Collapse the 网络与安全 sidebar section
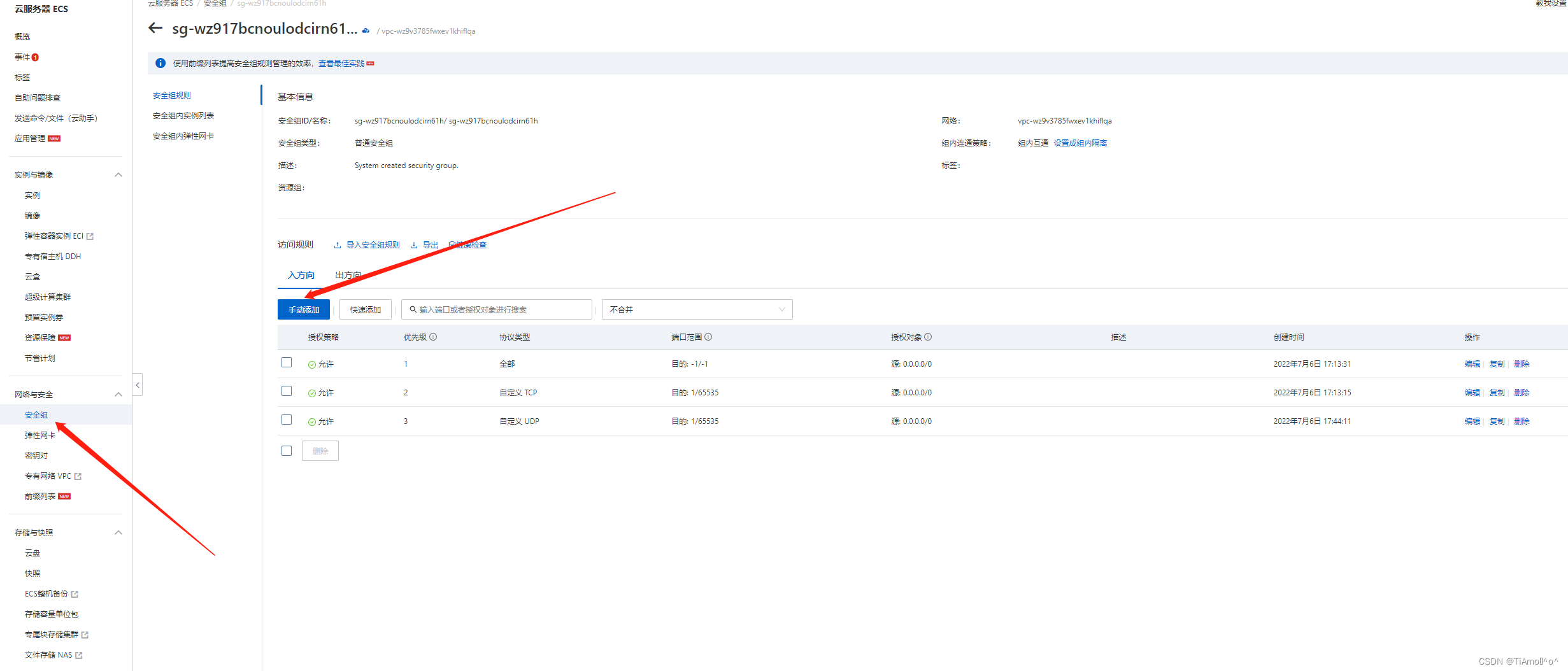The height and width of the screenshot is (671, 1568). point(118,394)
